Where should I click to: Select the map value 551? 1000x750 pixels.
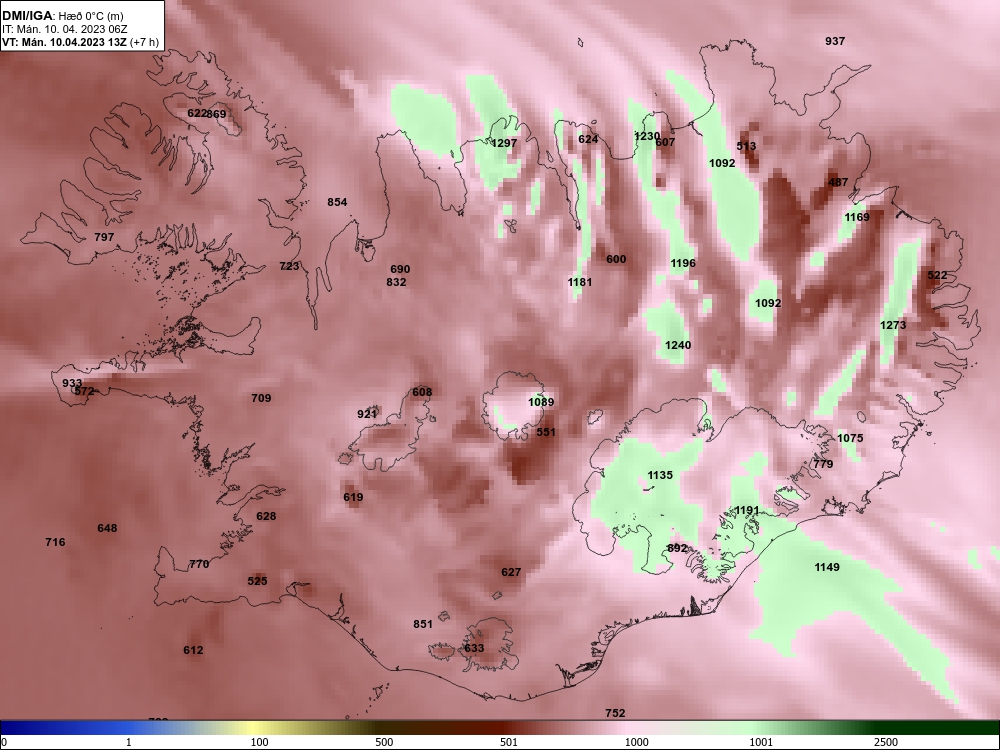click(546, 432)
